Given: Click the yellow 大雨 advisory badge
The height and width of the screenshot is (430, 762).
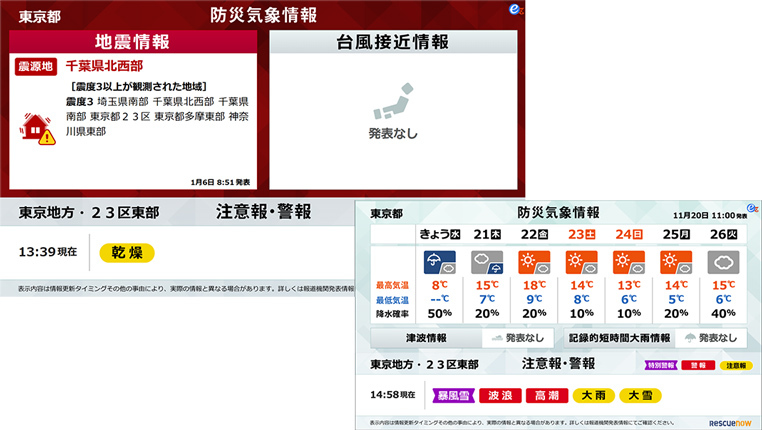Looking at the screenshot, I should point(596,396).
